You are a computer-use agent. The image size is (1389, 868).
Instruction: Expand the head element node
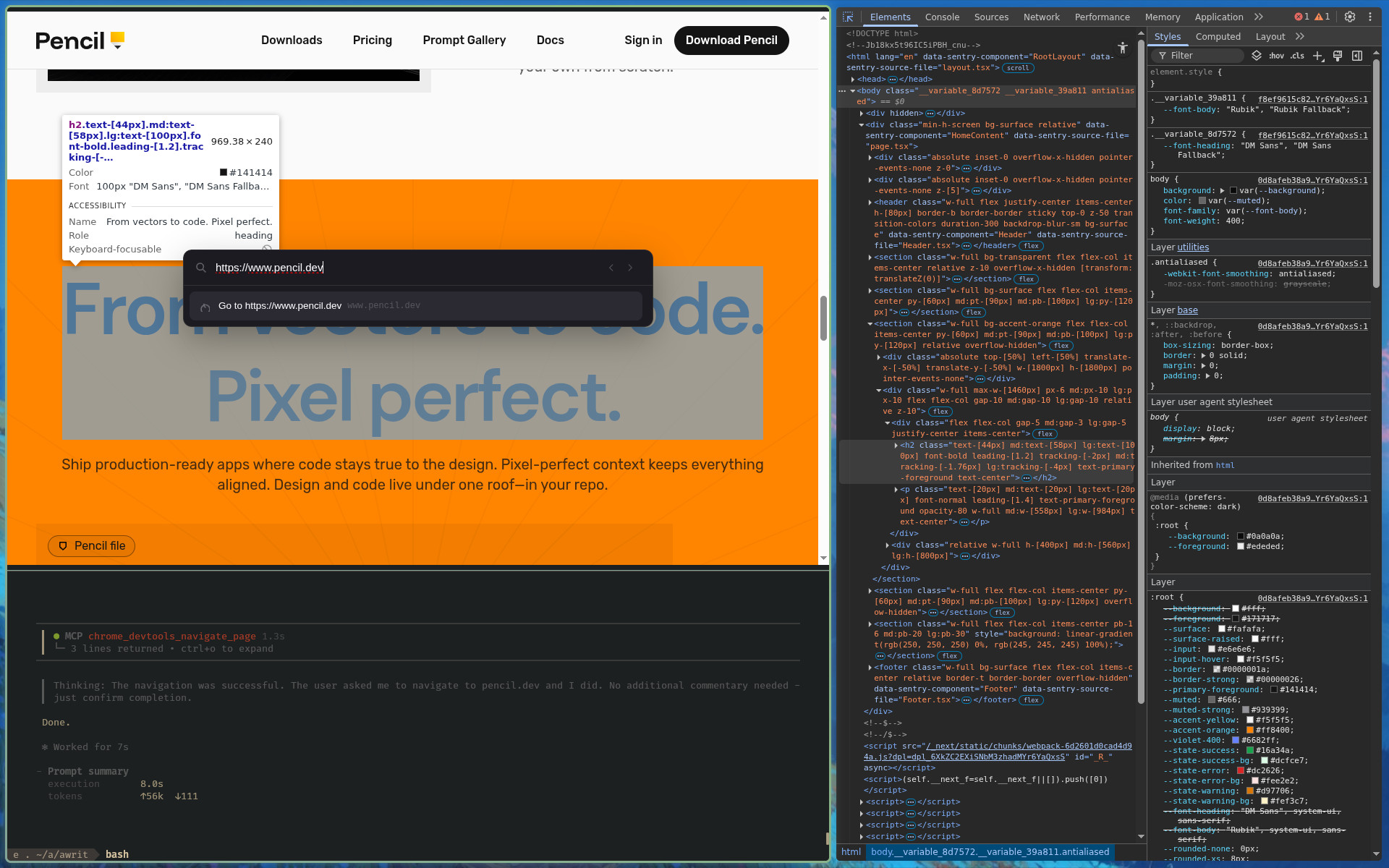click(853, 80)
